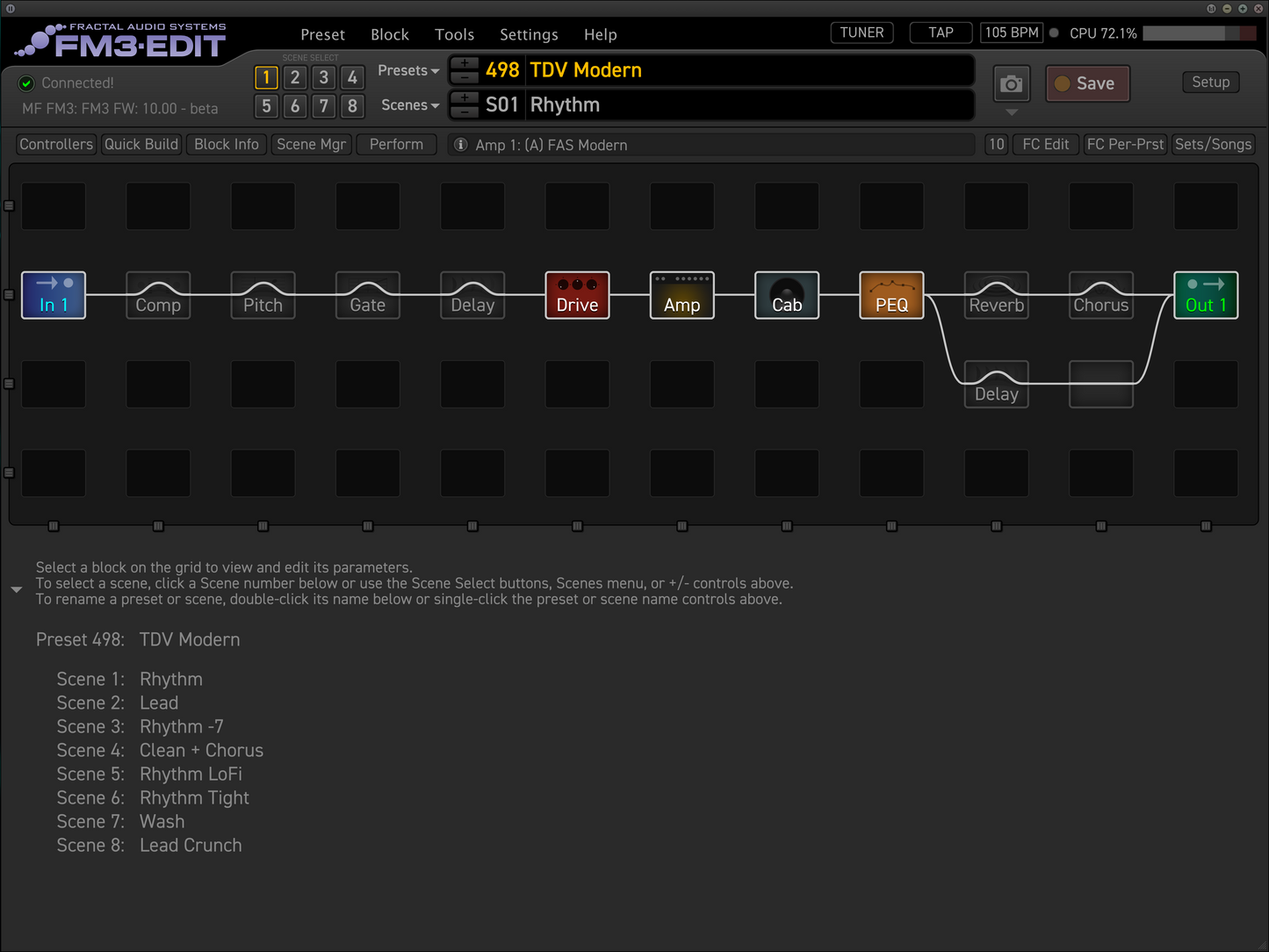This screenshot has width=1269, height=952.
Task: Select the Out 1 output block
Action: (x=1205, y=295)
